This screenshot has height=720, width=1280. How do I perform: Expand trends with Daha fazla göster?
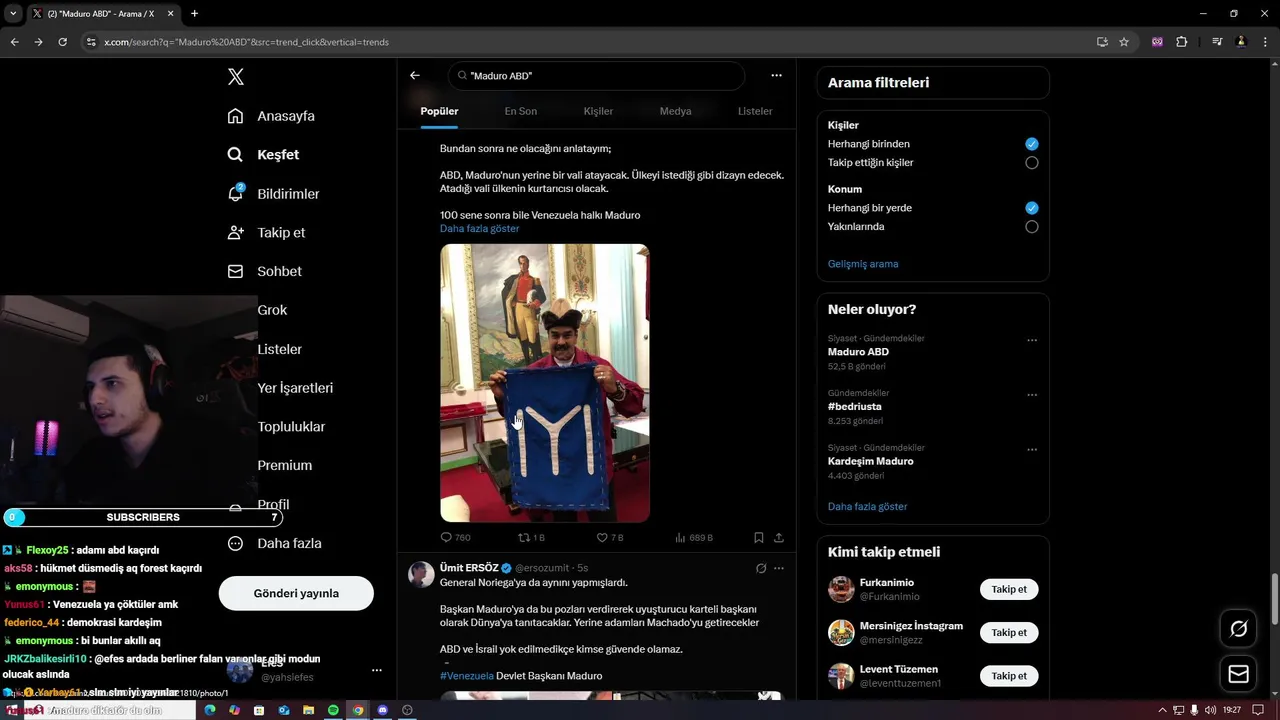point(867,507)
